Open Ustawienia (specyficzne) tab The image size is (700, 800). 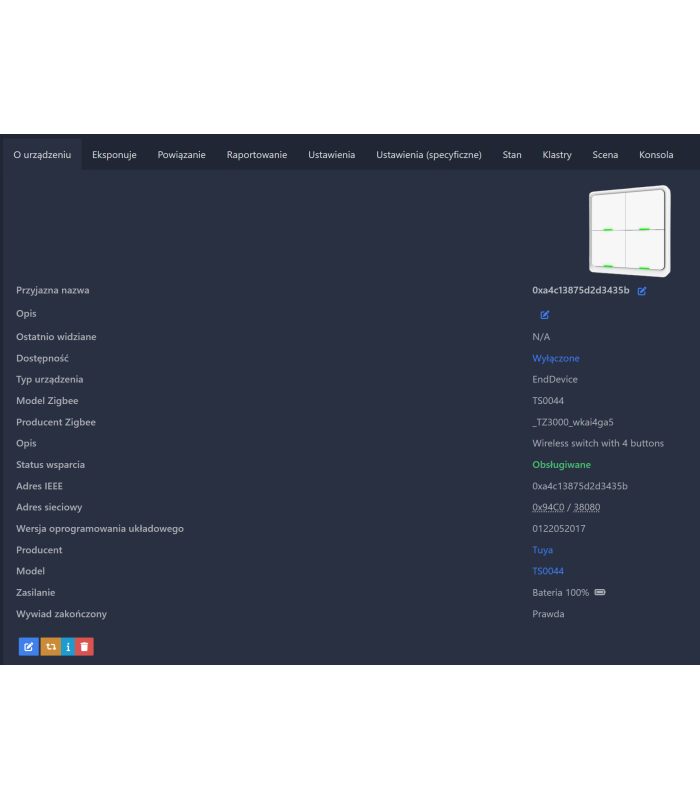pos(429,155)
